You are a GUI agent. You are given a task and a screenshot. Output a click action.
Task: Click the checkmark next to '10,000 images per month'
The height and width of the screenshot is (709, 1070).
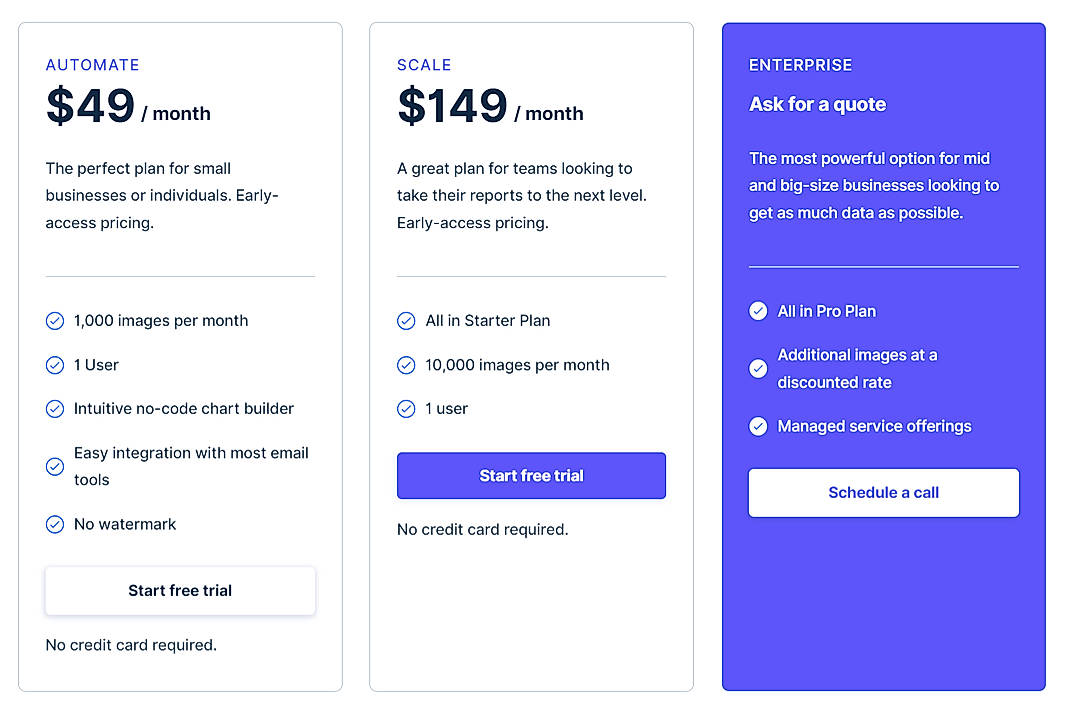pos(407,365)
